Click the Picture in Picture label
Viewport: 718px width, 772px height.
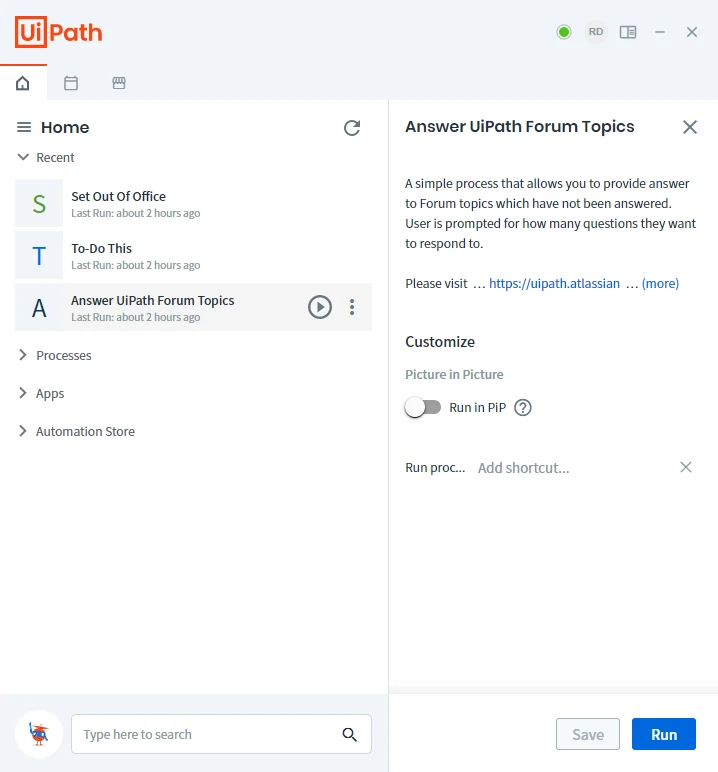454,375
